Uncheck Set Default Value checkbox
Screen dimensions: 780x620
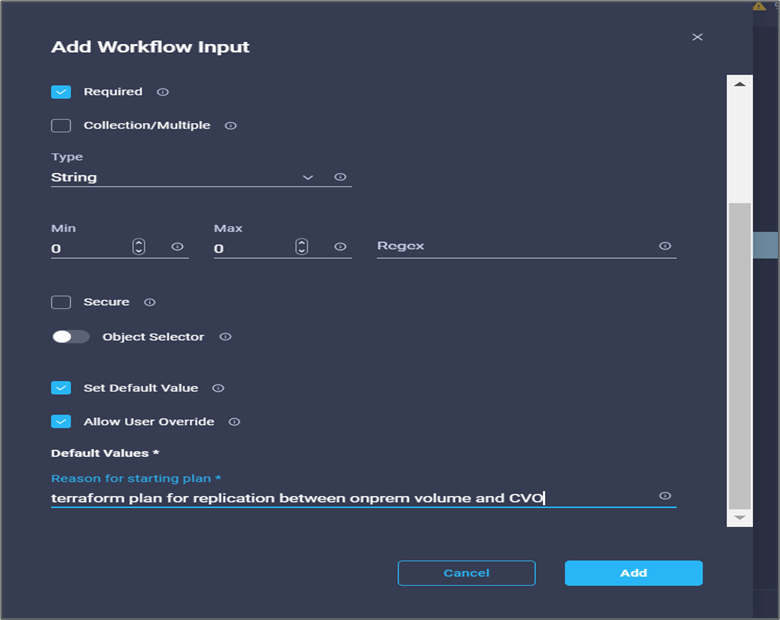pos(61,388)
